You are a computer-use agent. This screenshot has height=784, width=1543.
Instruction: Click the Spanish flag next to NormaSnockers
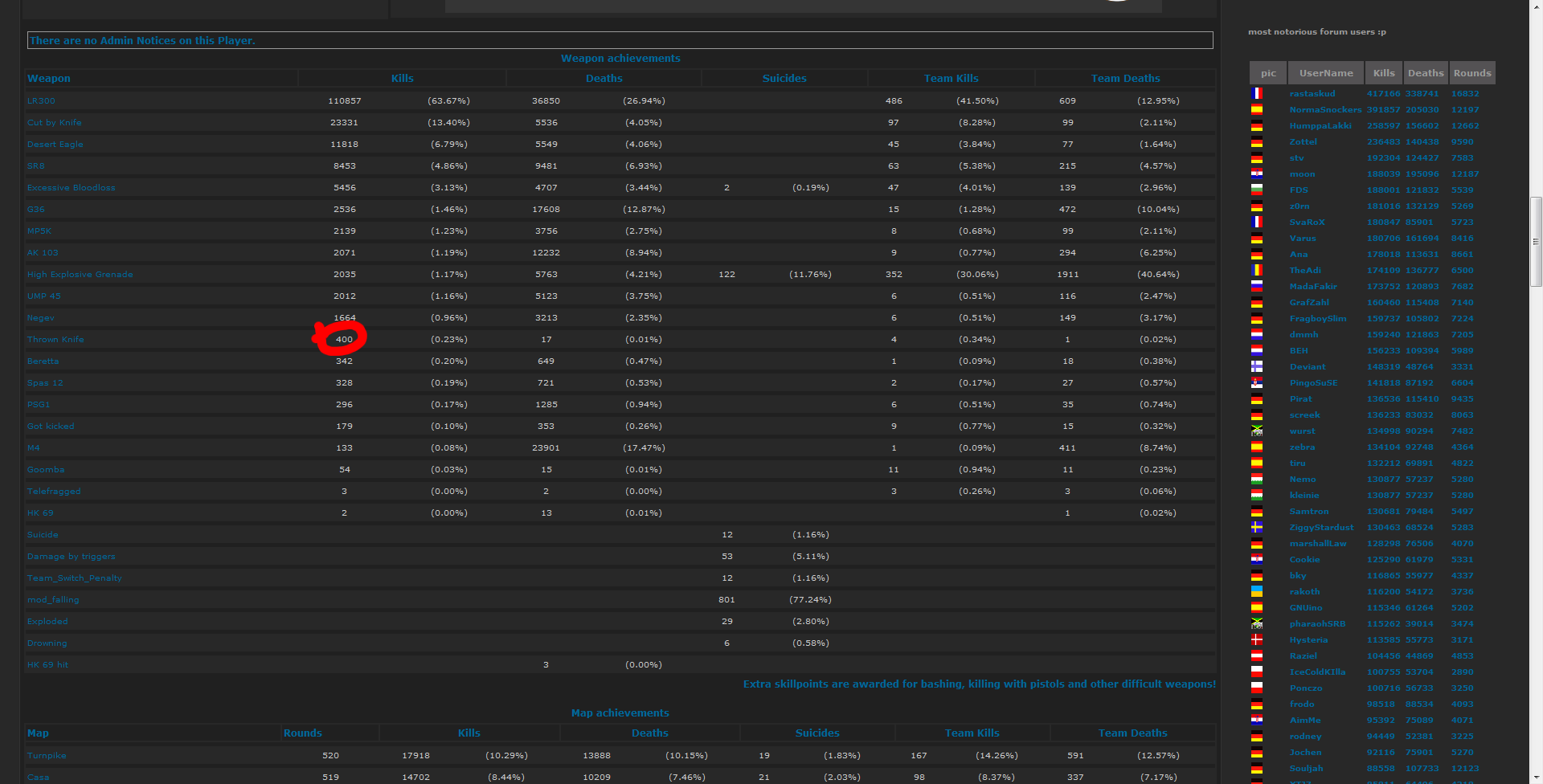[1257, 110]
